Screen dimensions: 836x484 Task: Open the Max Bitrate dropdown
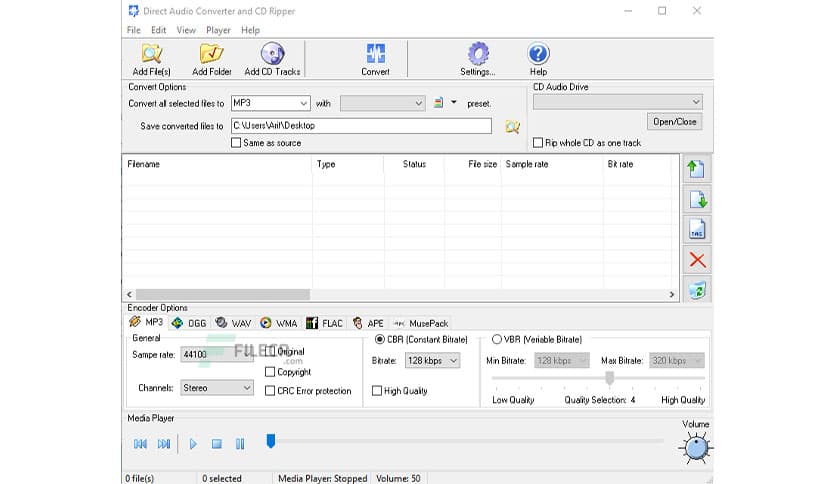677,361
